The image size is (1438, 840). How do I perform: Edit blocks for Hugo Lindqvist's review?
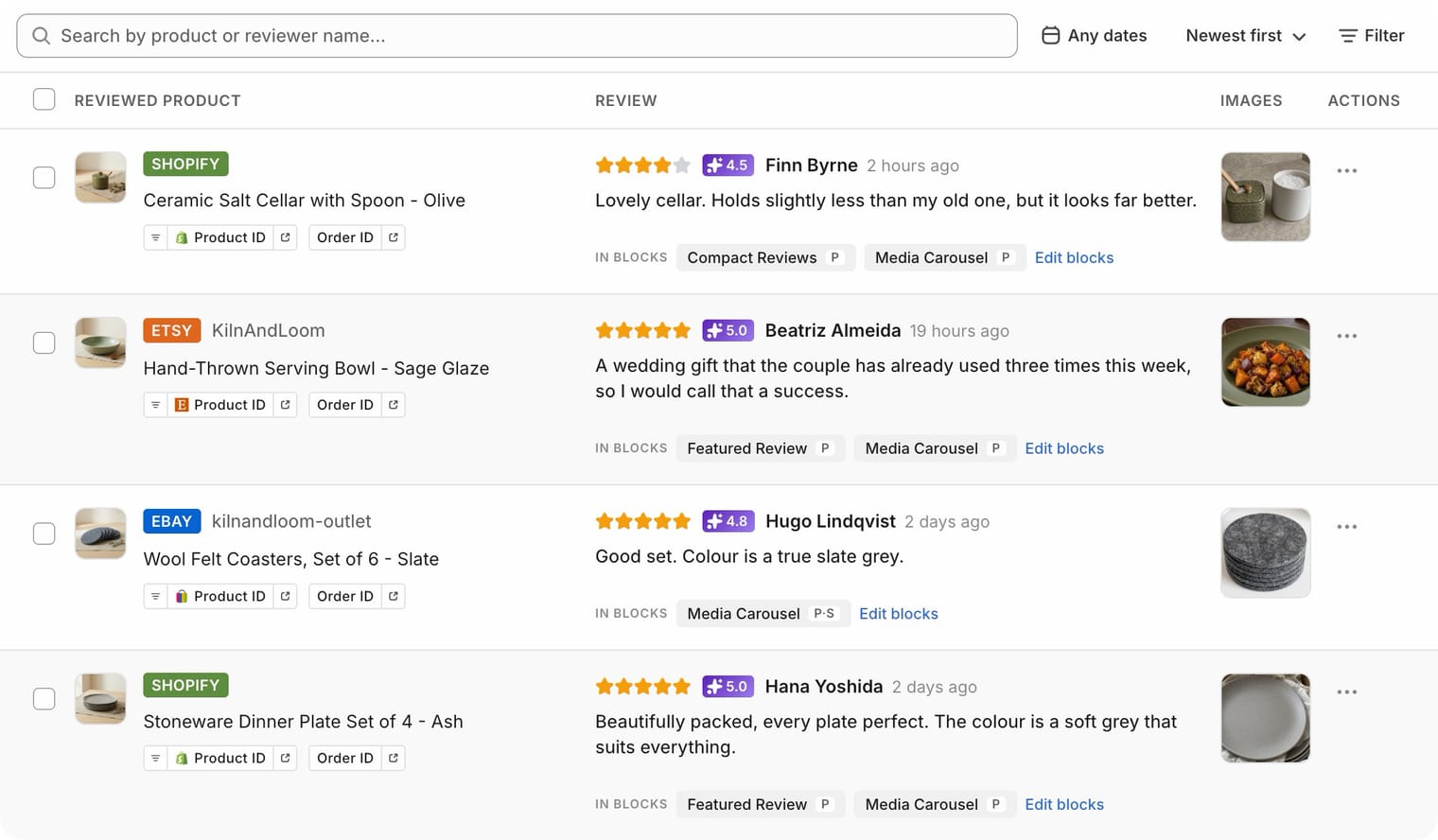coord(899,614)
